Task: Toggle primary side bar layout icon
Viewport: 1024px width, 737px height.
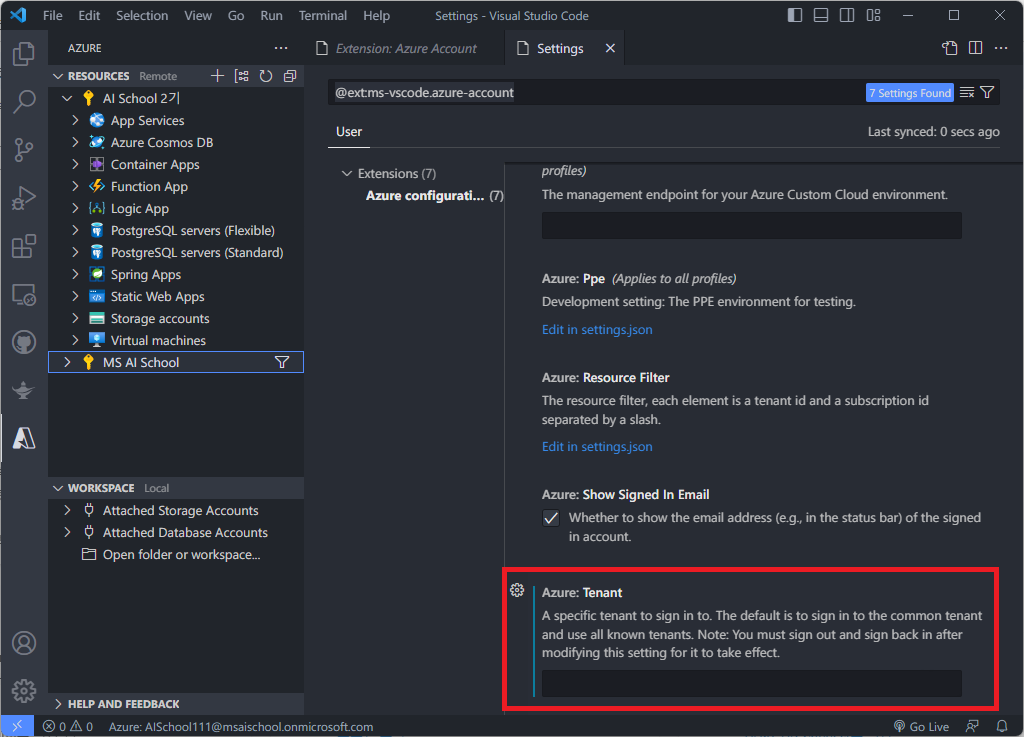Action: tap(795, 15)
